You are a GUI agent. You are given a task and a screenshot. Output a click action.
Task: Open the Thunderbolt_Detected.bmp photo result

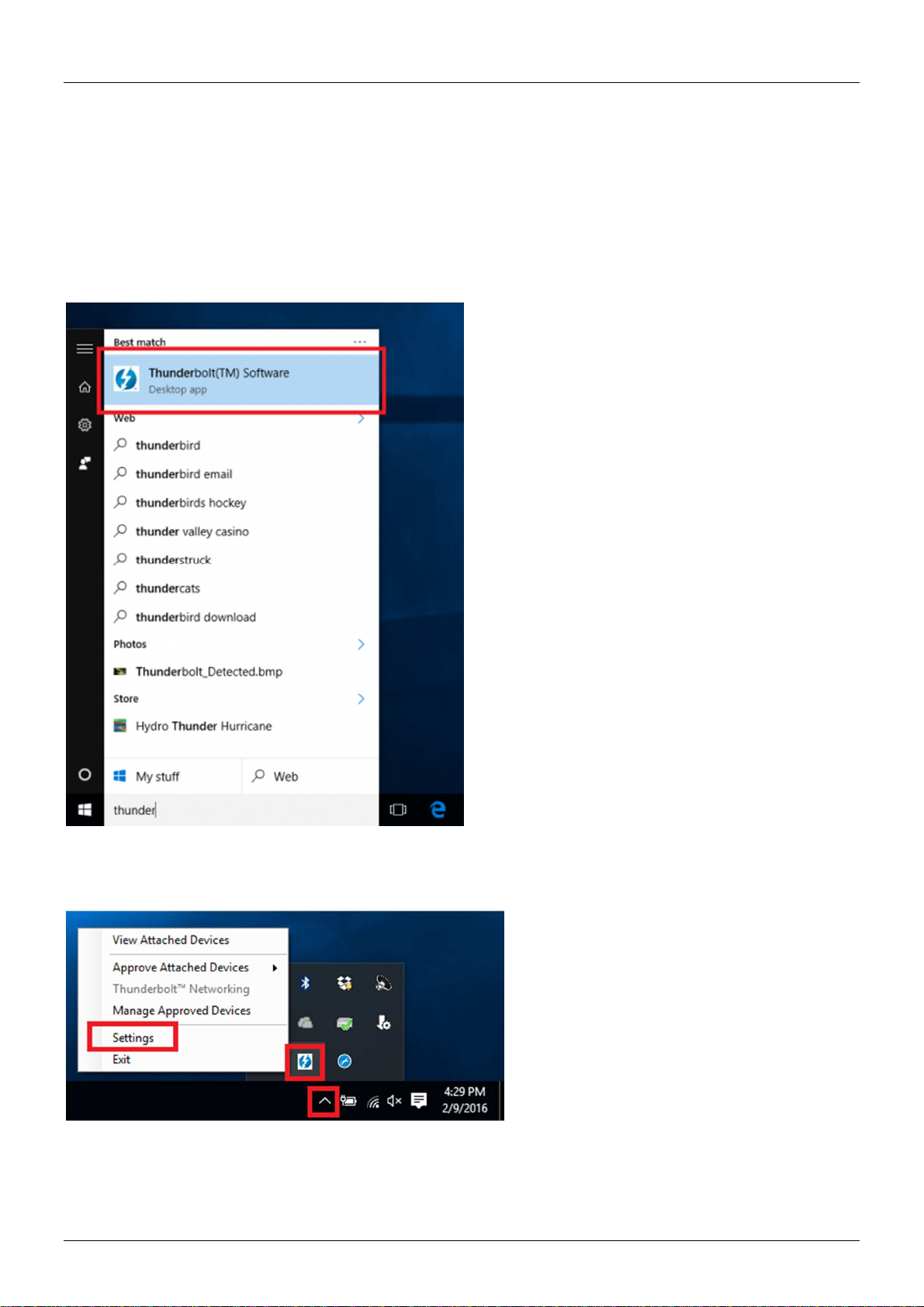241,672
